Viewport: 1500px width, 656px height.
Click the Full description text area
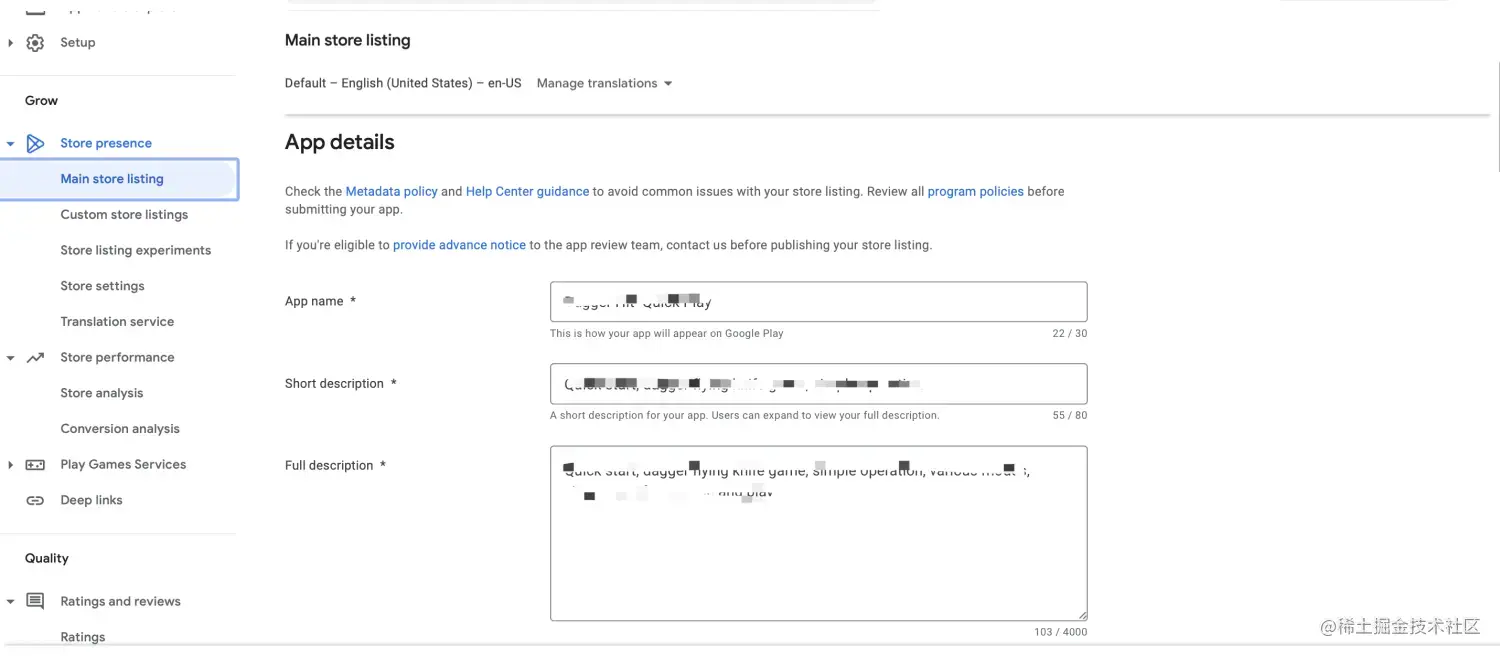click(x=818, y=534)
